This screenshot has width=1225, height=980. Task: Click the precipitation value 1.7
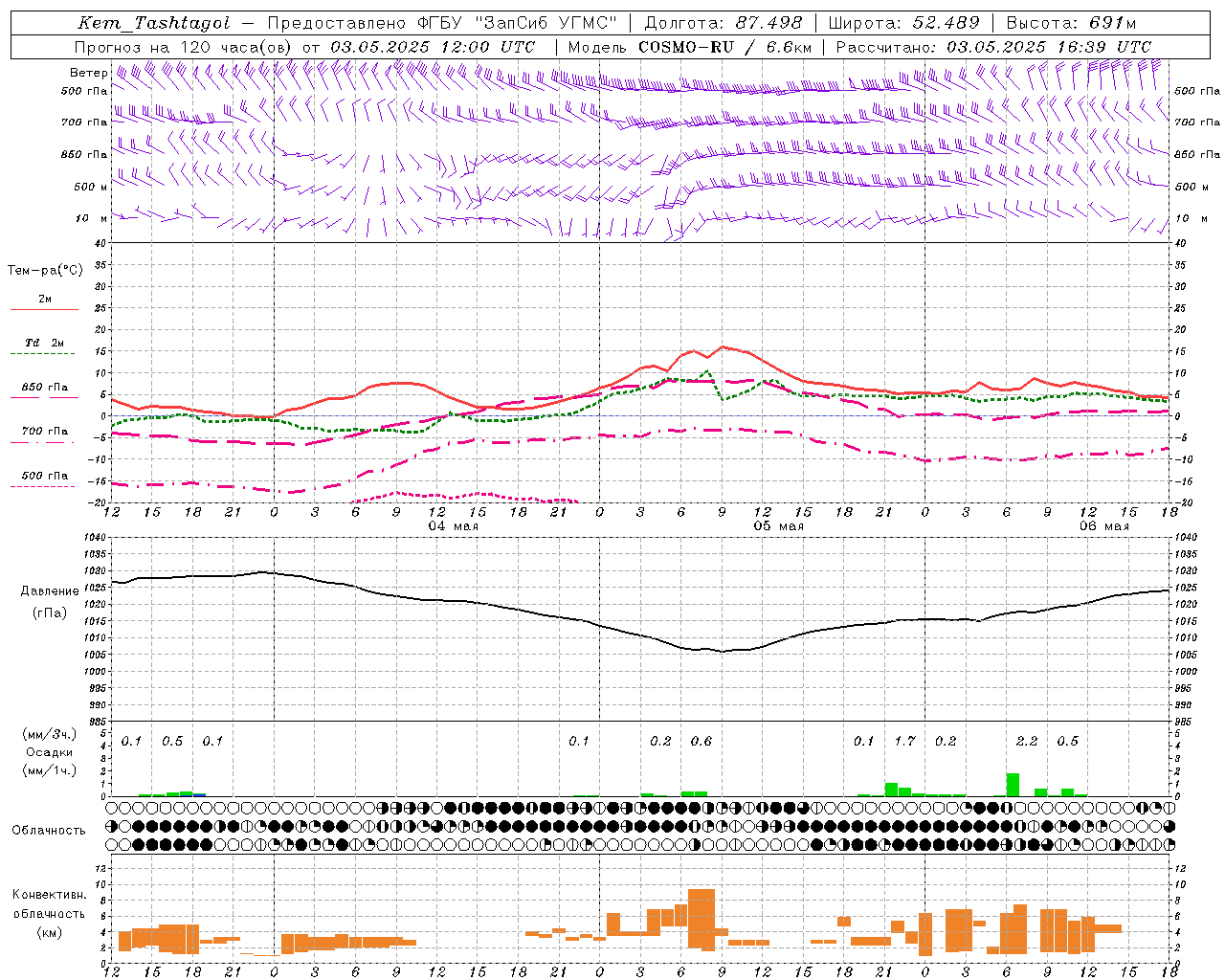tap(904, 741)
